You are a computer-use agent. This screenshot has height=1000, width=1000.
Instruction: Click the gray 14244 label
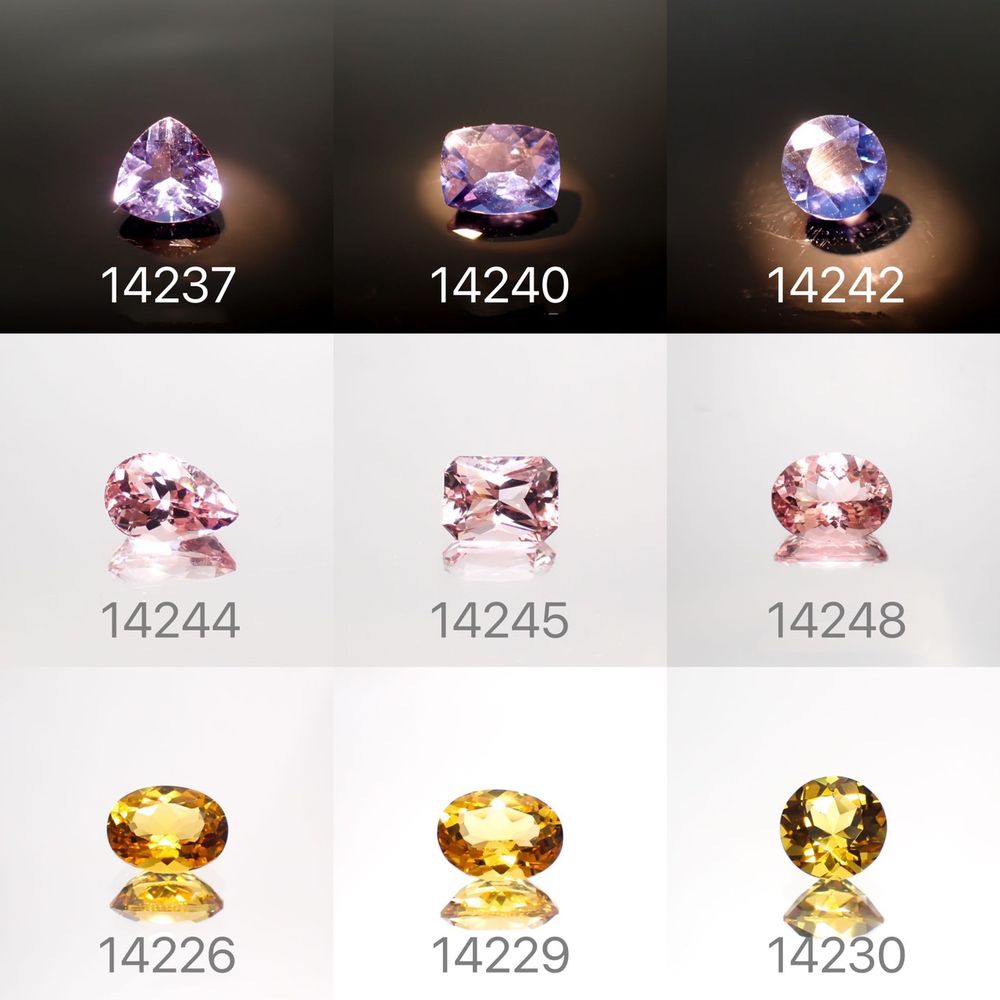pyautogui.click(x=170, y=619)
